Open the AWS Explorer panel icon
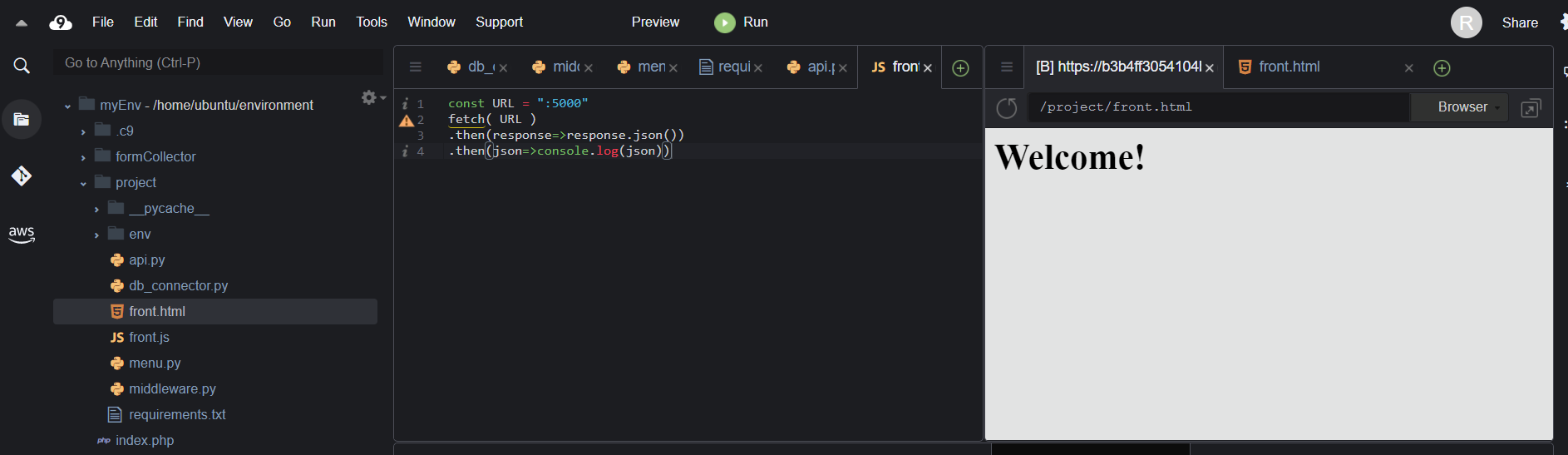 (x=22, y=235)
